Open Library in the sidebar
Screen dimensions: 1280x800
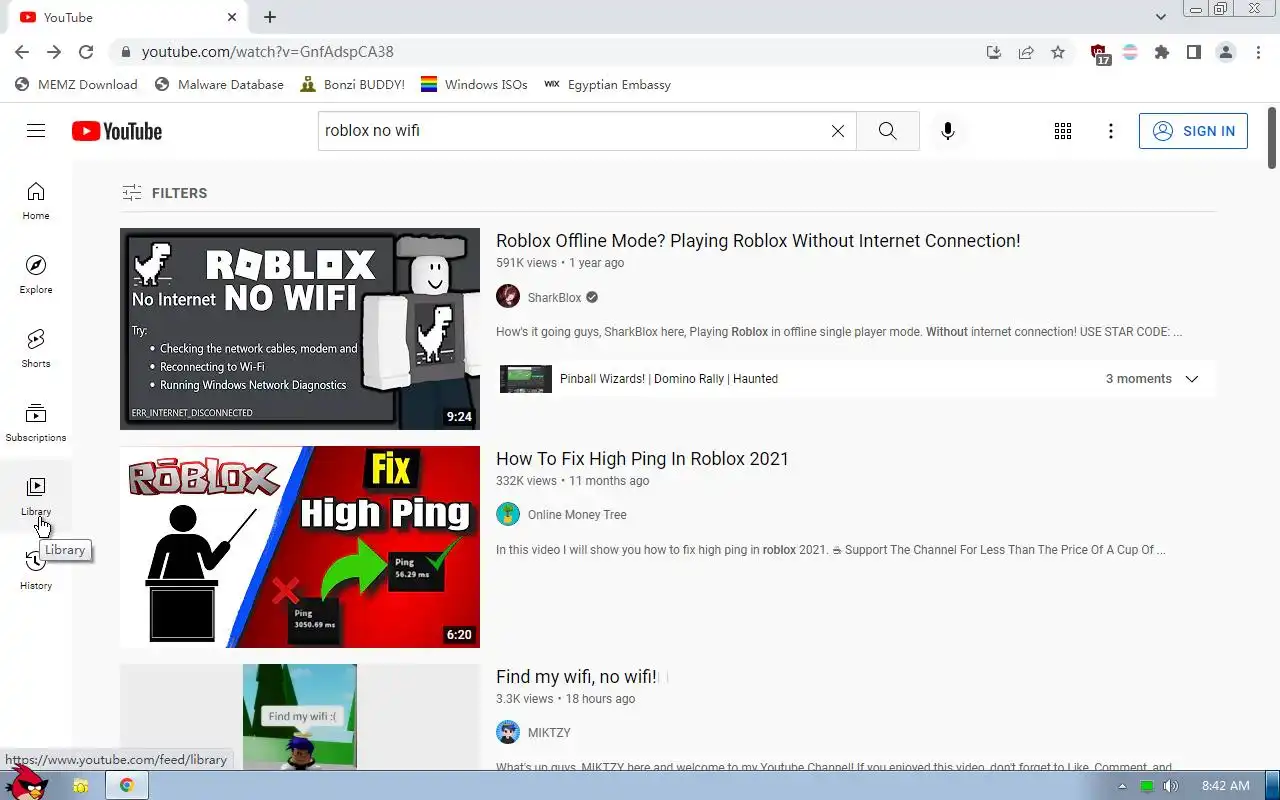point(36,497)
